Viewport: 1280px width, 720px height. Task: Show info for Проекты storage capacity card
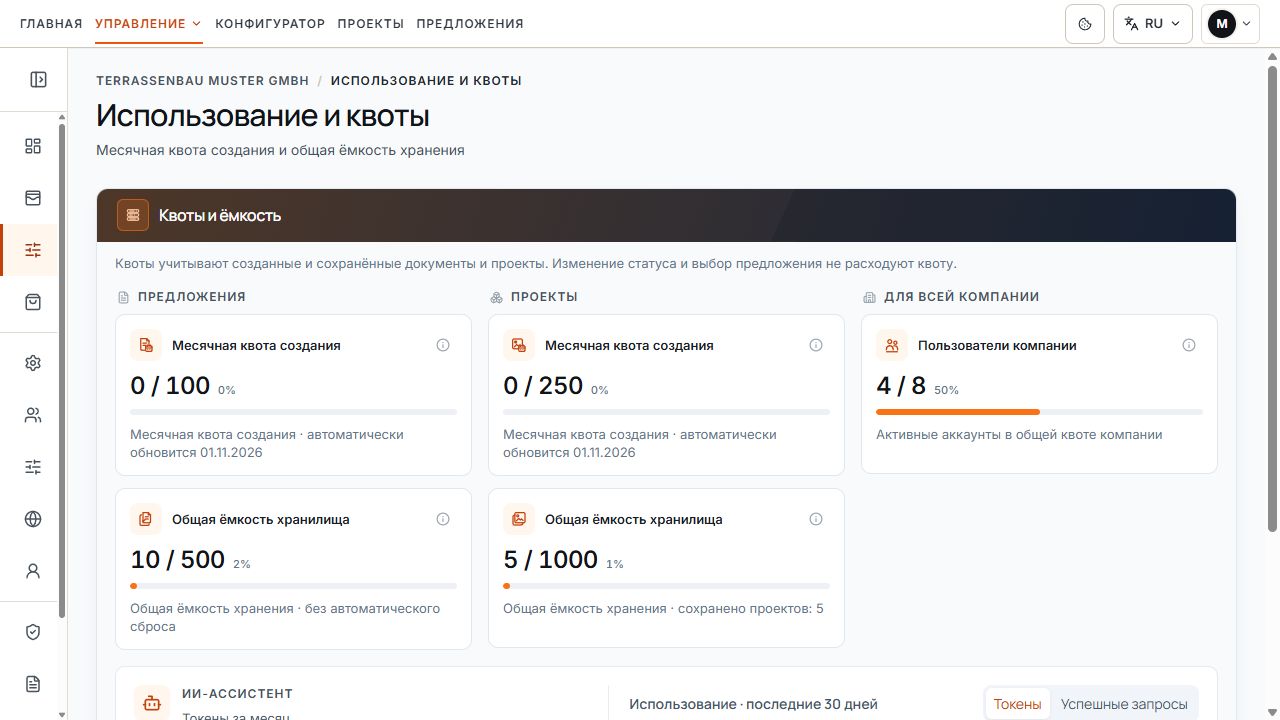tap(816, 519)
